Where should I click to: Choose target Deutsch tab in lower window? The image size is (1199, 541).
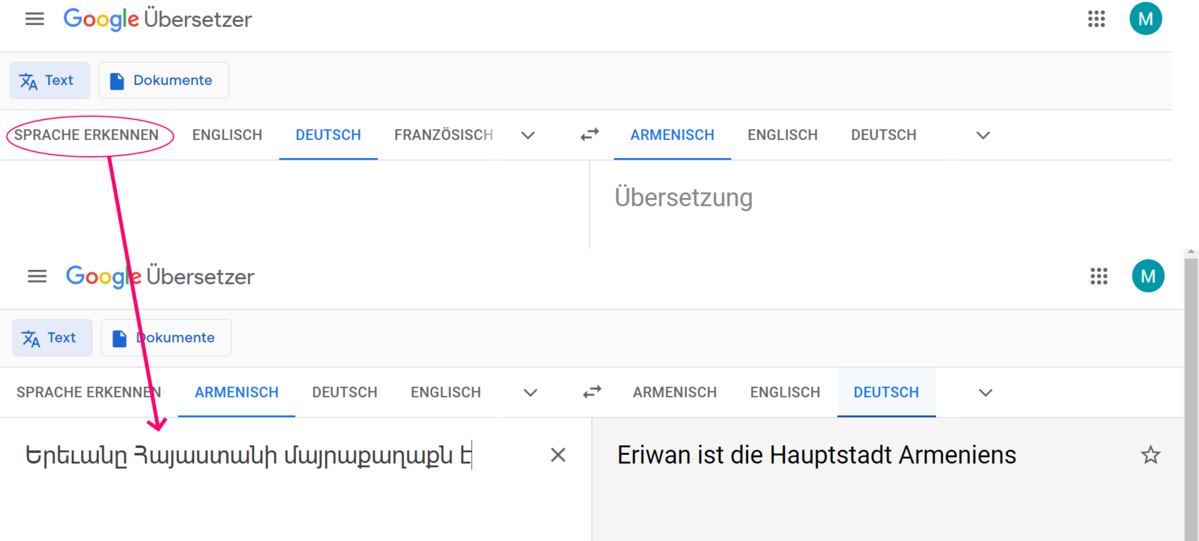click(x=886, y=393)
